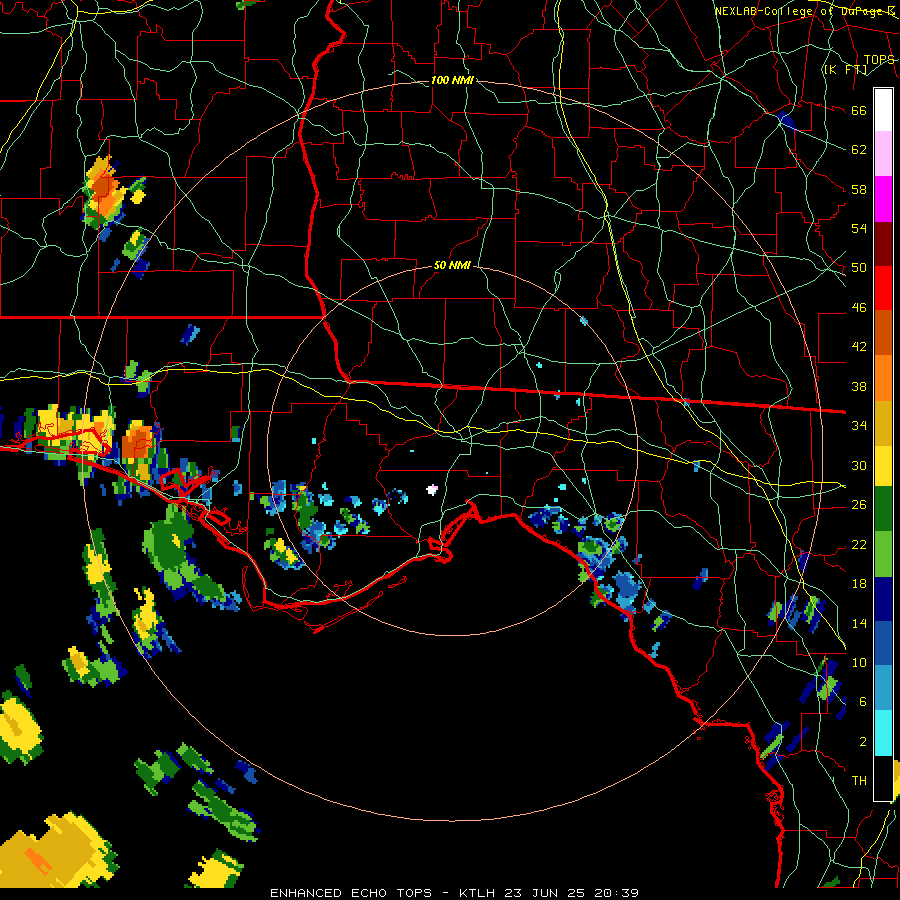
Task: Click the legend value 2
Action: coord(862,742)
